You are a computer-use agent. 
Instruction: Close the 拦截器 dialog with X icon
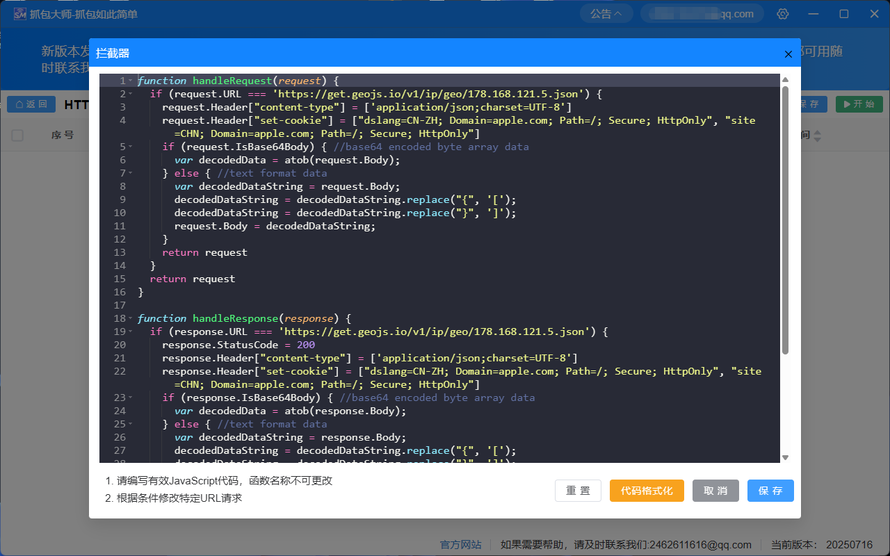coord(788,54)
